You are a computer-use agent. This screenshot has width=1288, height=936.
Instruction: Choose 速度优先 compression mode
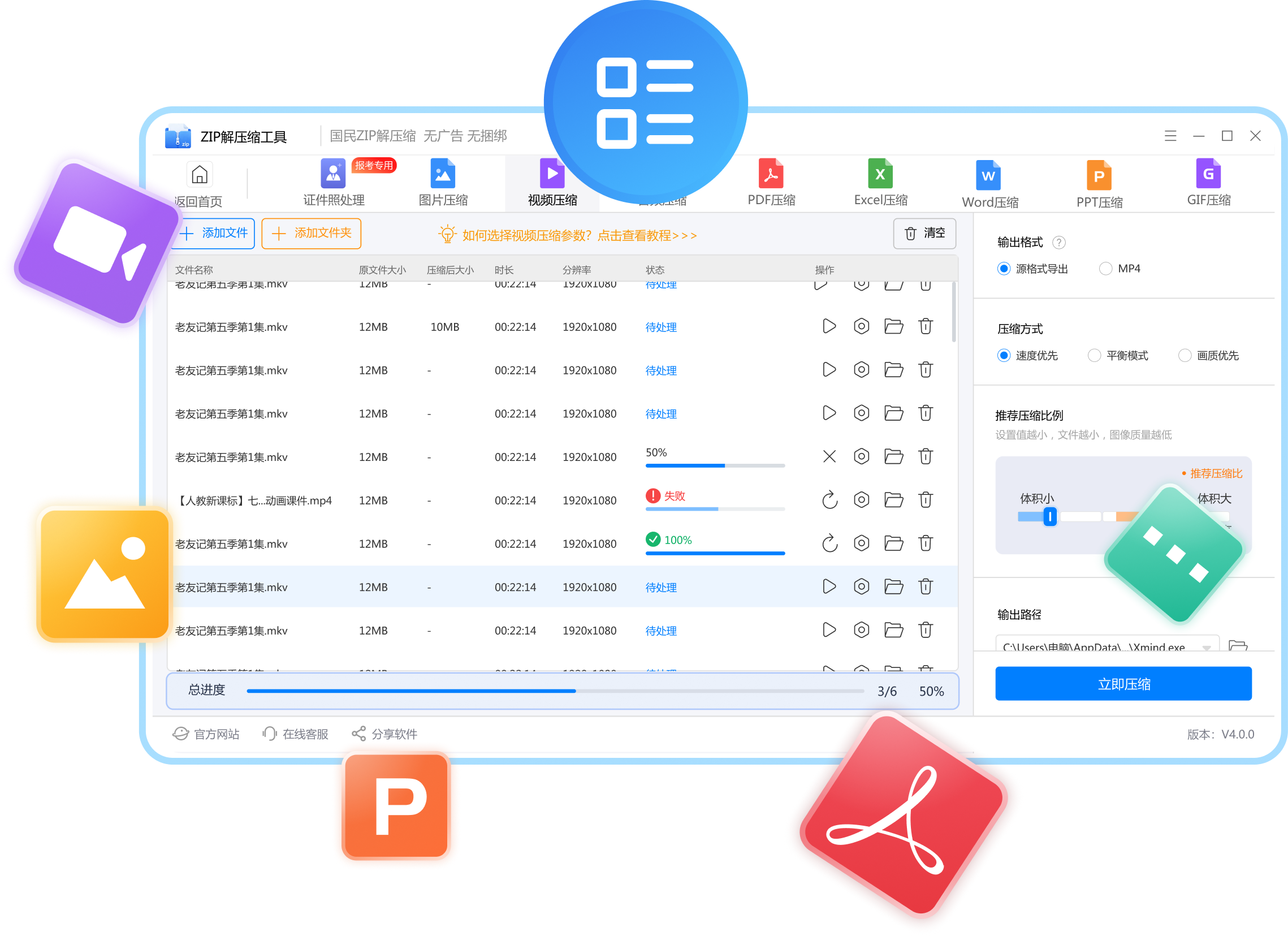(x=1027, y=356)
